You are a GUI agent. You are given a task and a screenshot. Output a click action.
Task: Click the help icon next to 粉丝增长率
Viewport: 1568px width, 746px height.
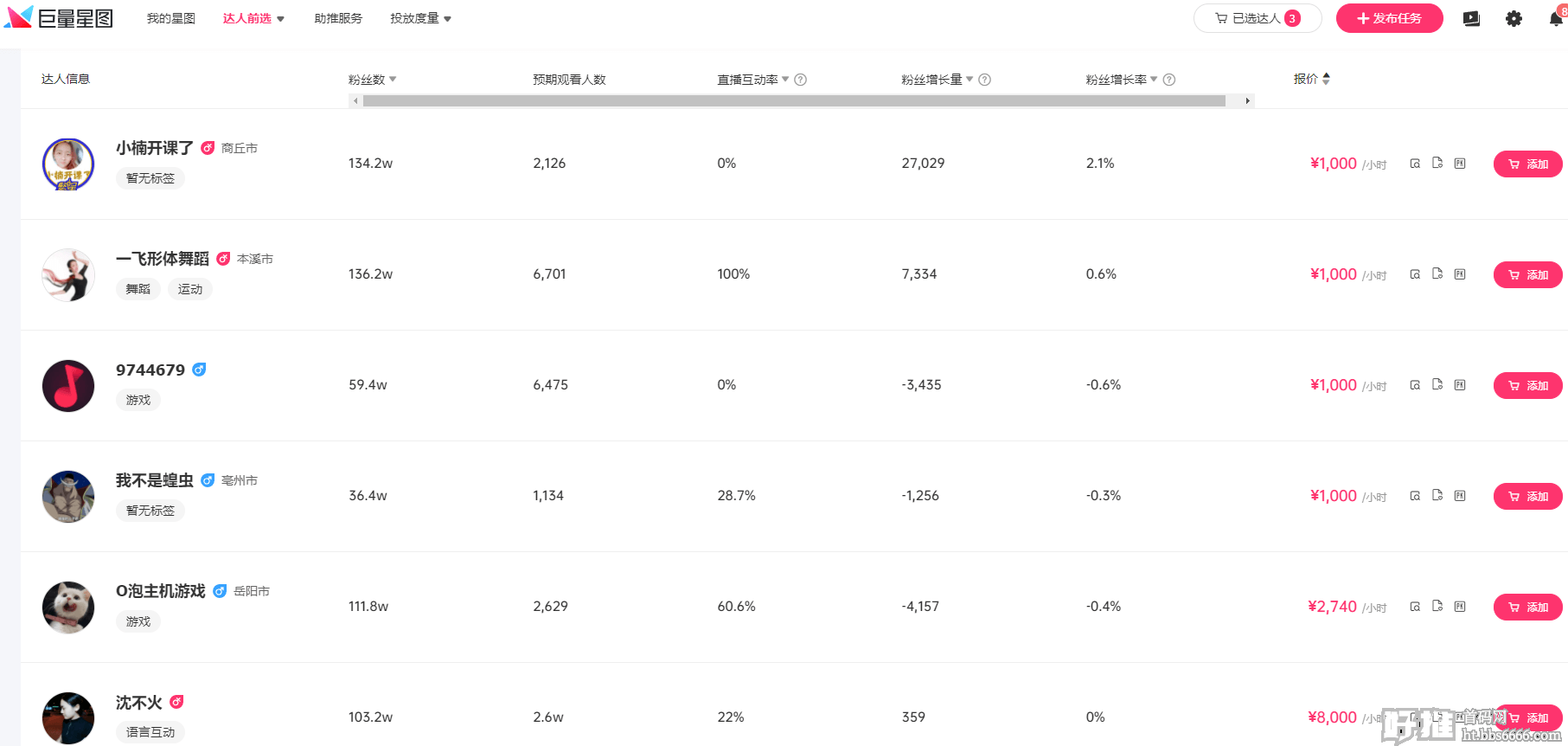pyautogui.click(x=1169, y=80)
